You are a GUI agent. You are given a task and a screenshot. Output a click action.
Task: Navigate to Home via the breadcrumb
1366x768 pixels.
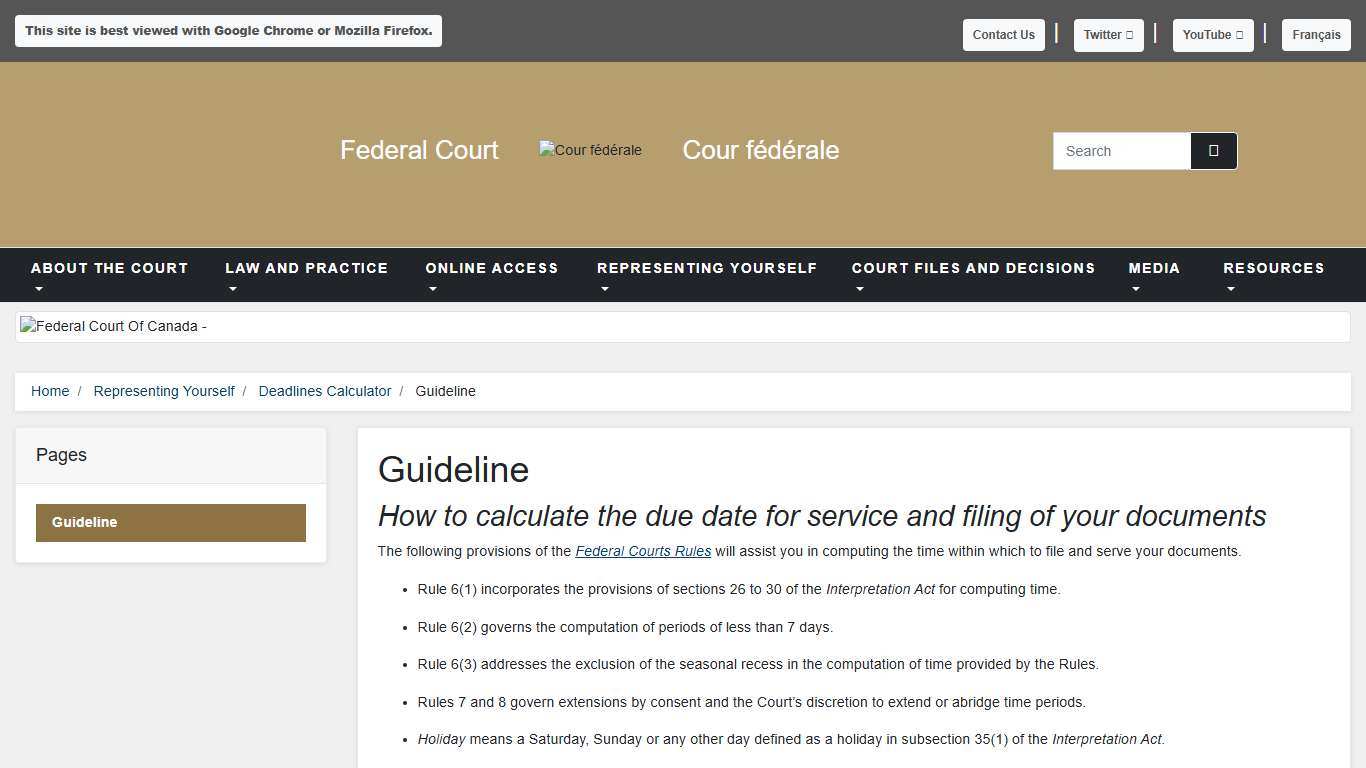pyautogui.click(x=50, y=391)
